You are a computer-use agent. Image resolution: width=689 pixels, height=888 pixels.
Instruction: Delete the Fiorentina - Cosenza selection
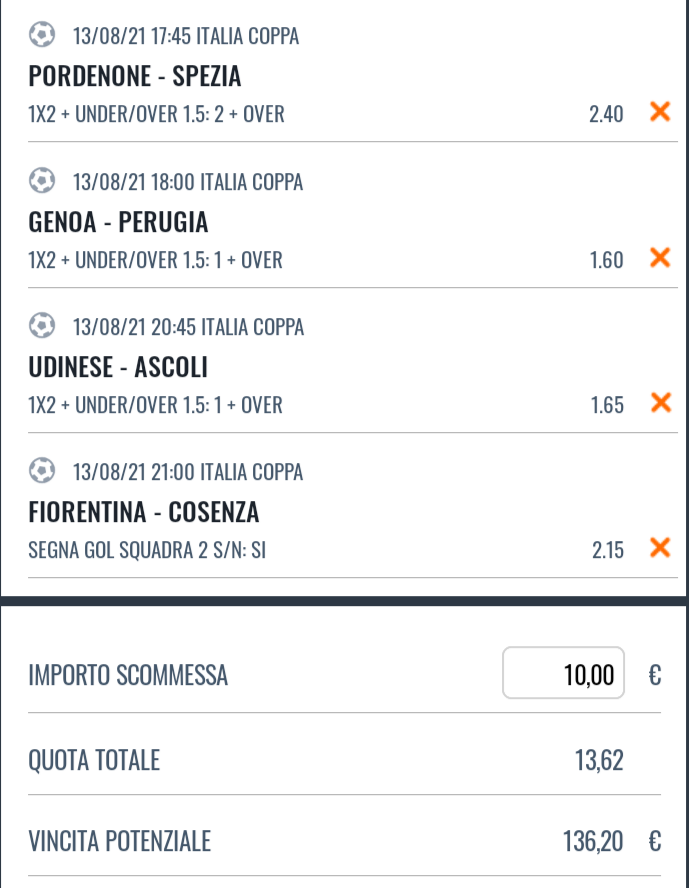click(x=660, y=549)
